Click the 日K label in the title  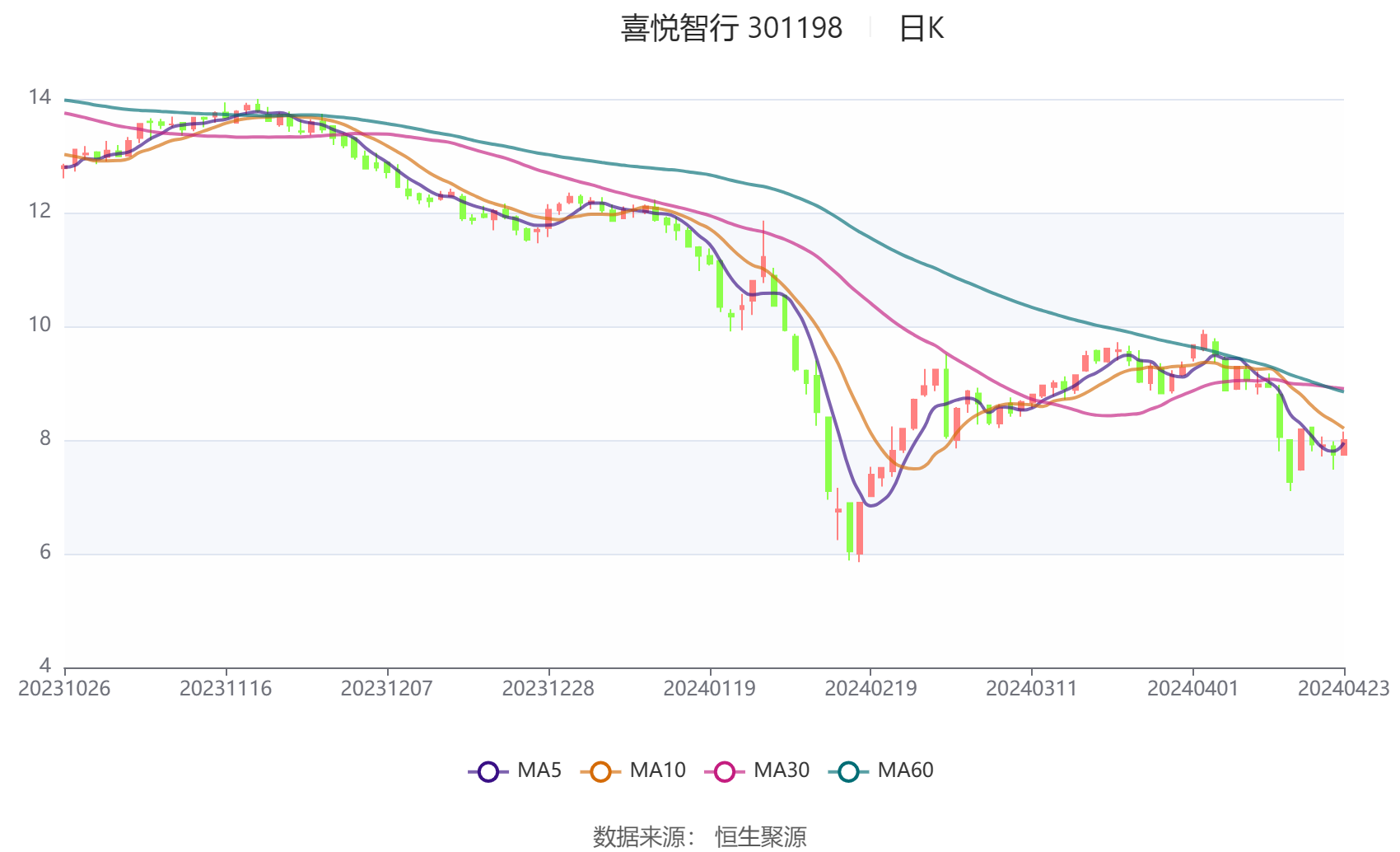[921, 28]
